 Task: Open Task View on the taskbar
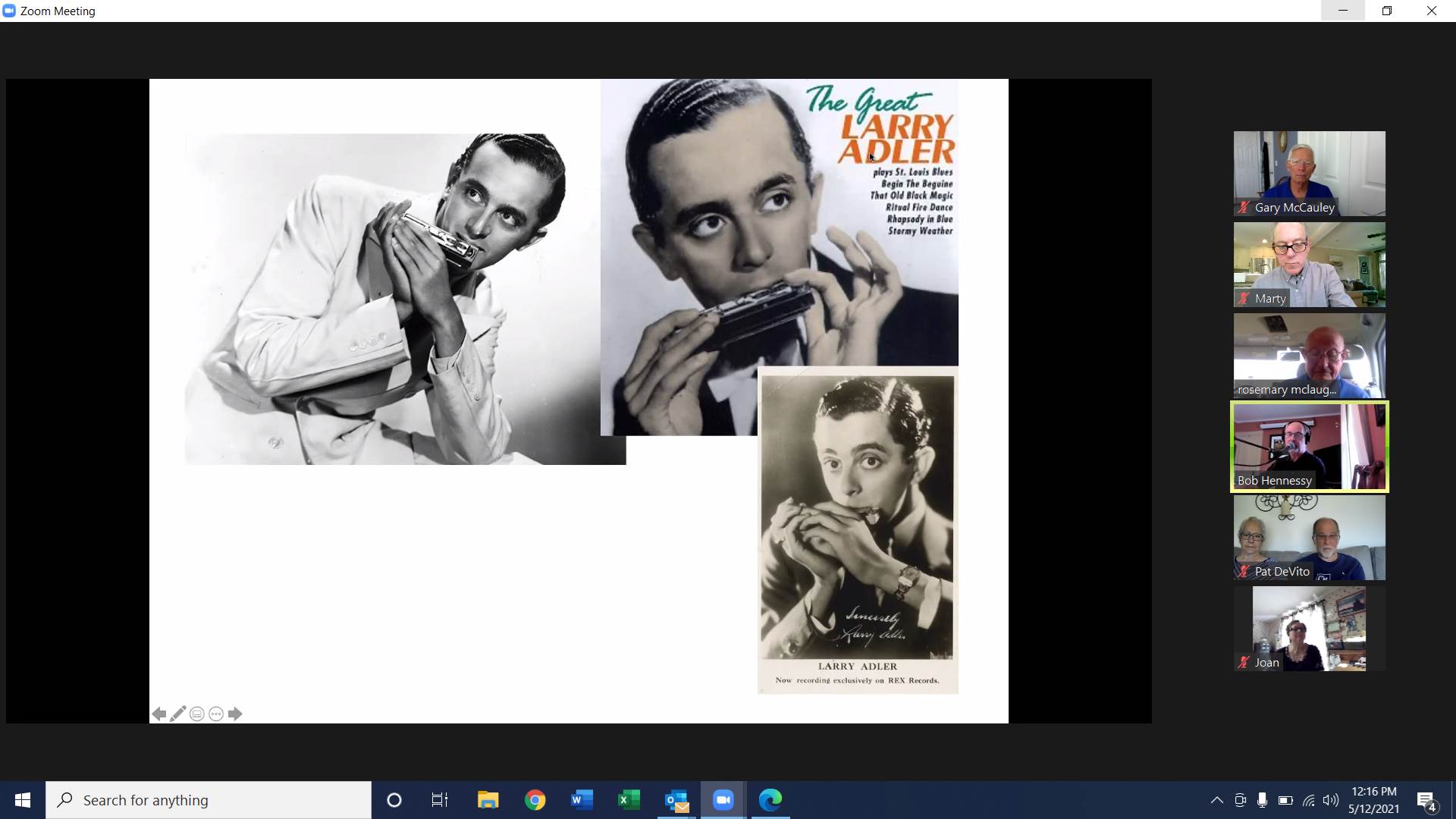click(440, 800)
